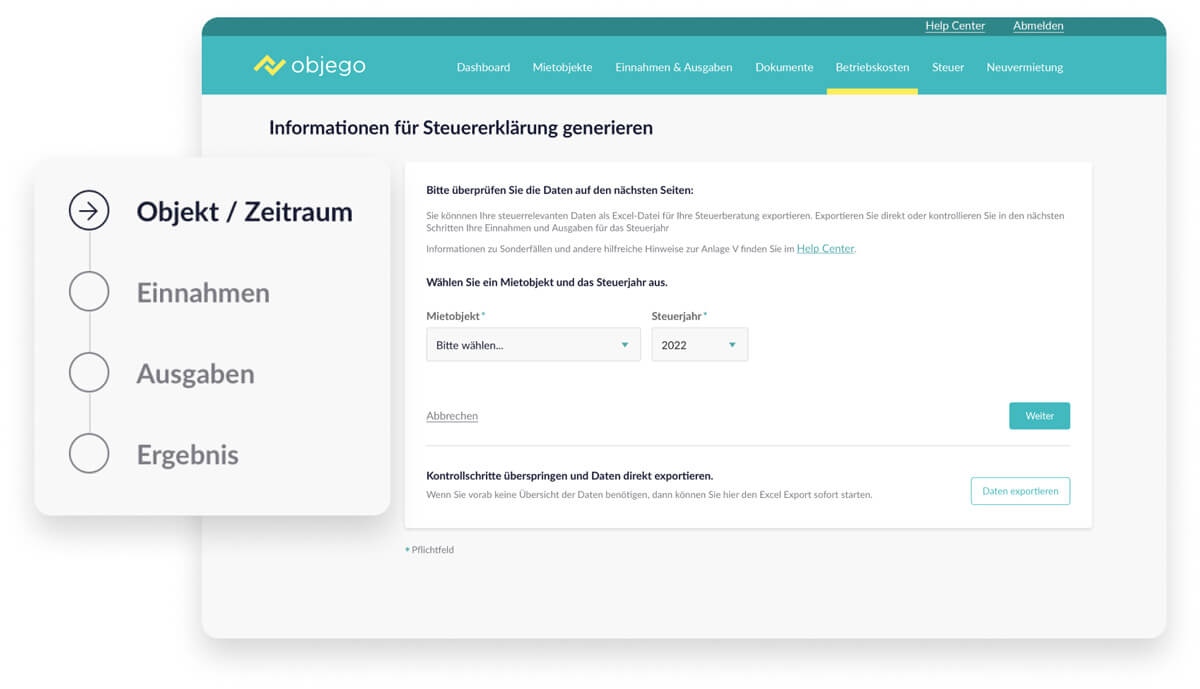This screenshot has height=689, width=1200.
Task: Open the Mietobjekt dropdown
Action: (x=532, y=345)
